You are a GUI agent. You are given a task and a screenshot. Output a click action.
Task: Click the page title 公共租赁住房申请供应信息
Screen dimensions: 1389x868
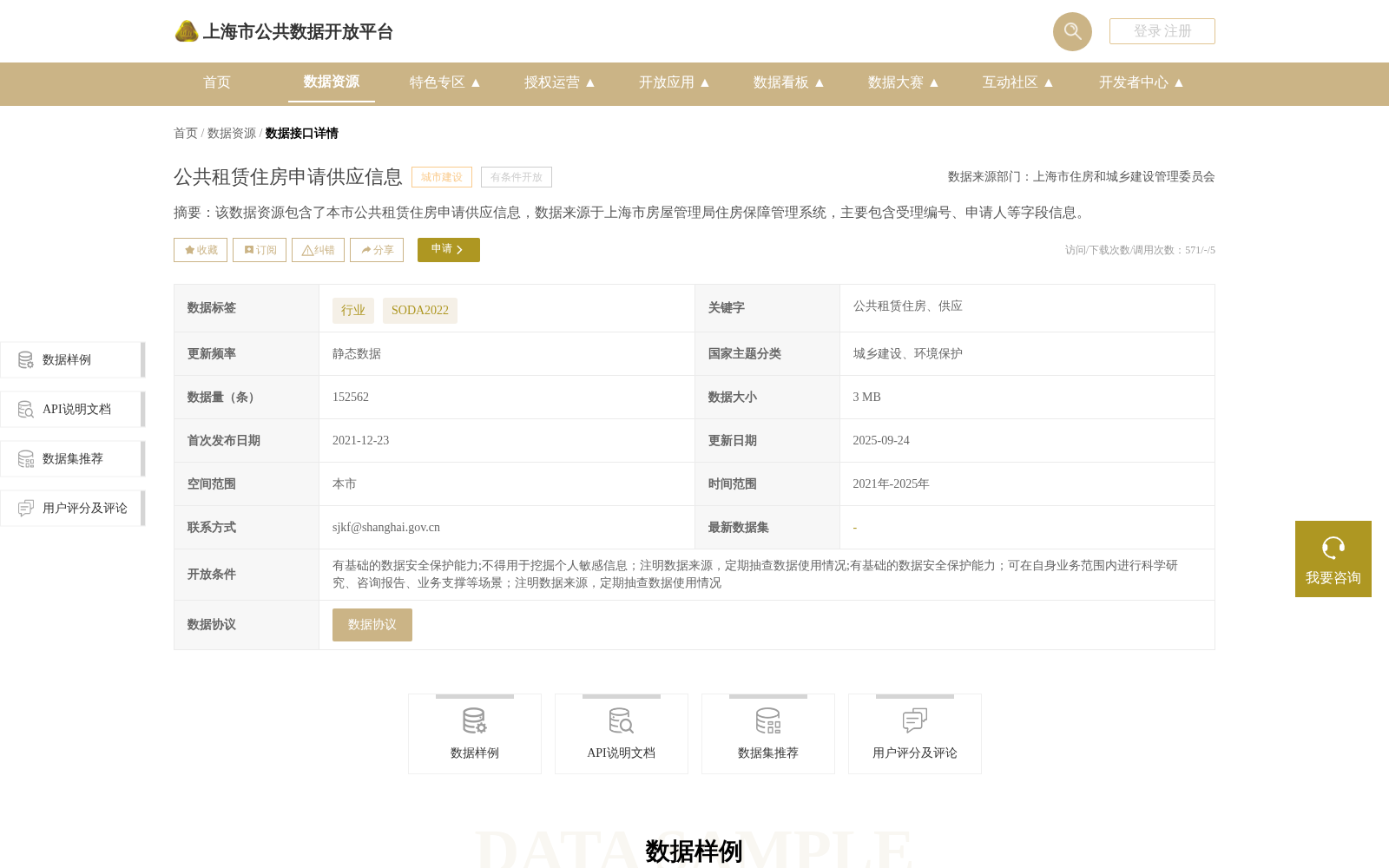click(288, 177)
